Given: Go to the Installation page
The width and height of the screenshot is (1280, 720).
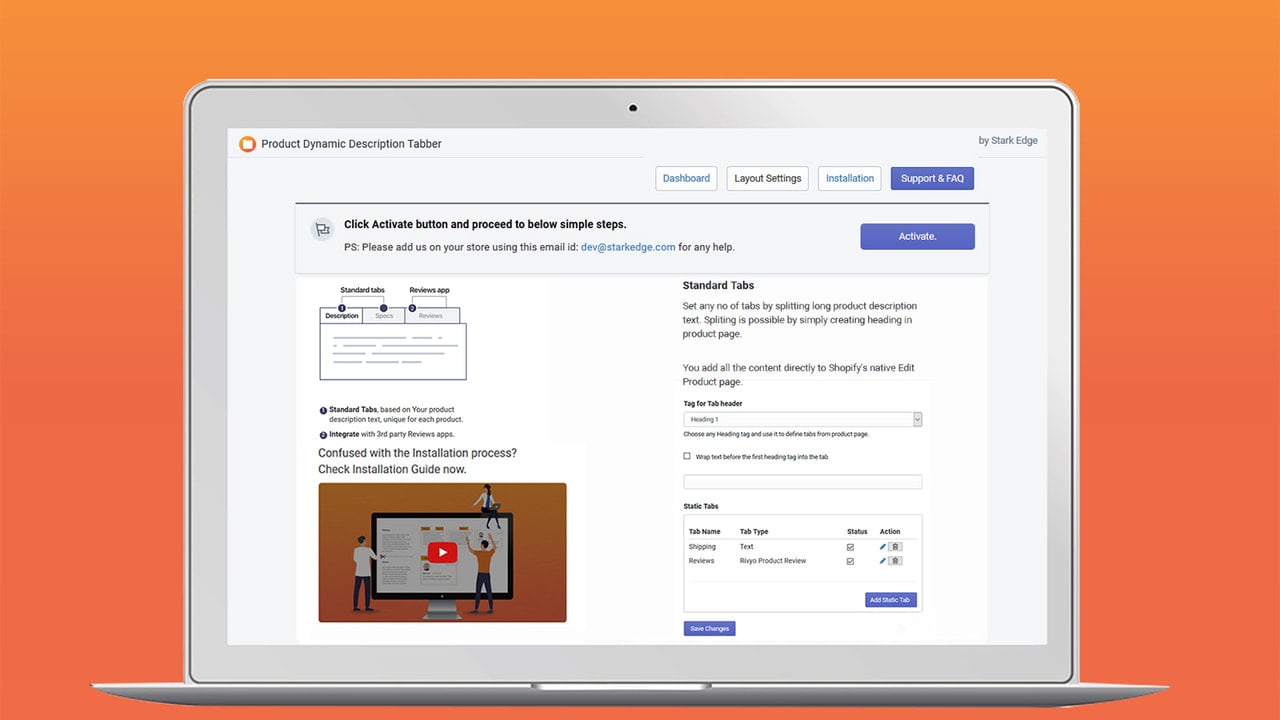Looking at the screenshot, I should pos(850,178).
